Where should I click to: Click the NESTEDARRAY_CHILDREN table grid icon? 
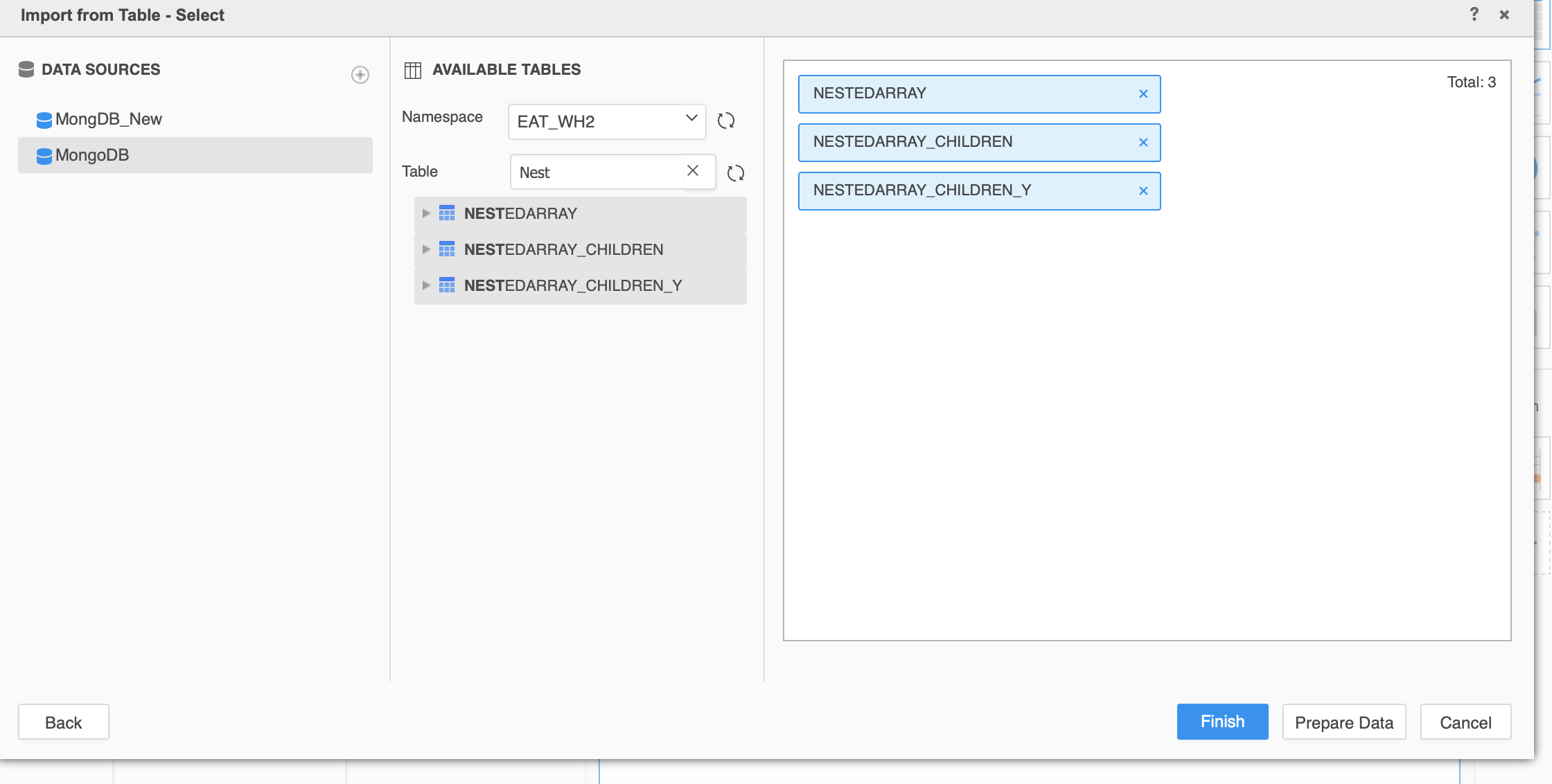pos(447,249)
